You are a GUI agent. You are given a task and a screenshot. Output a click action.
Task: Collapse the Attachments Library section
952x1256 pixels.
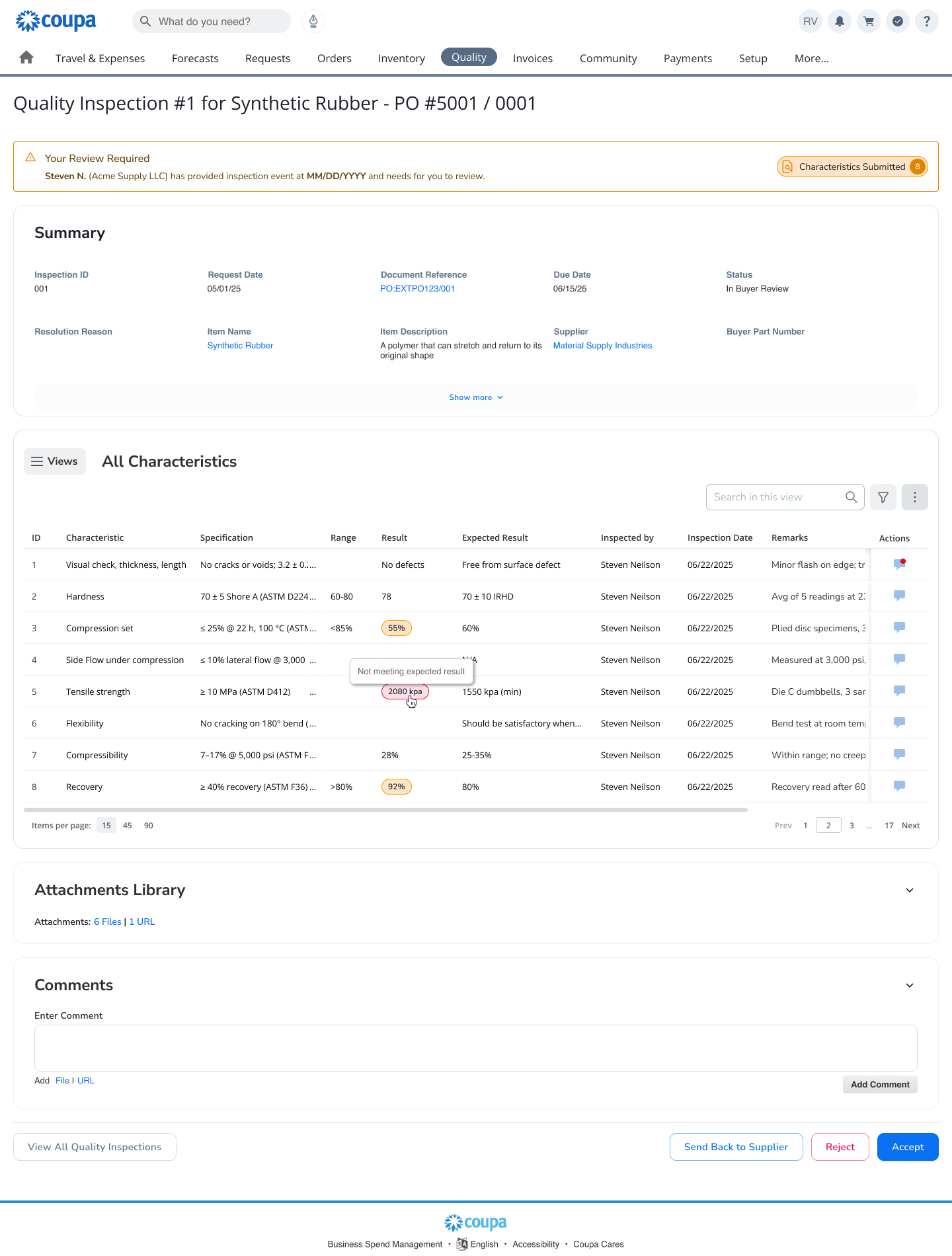(910, 890)
